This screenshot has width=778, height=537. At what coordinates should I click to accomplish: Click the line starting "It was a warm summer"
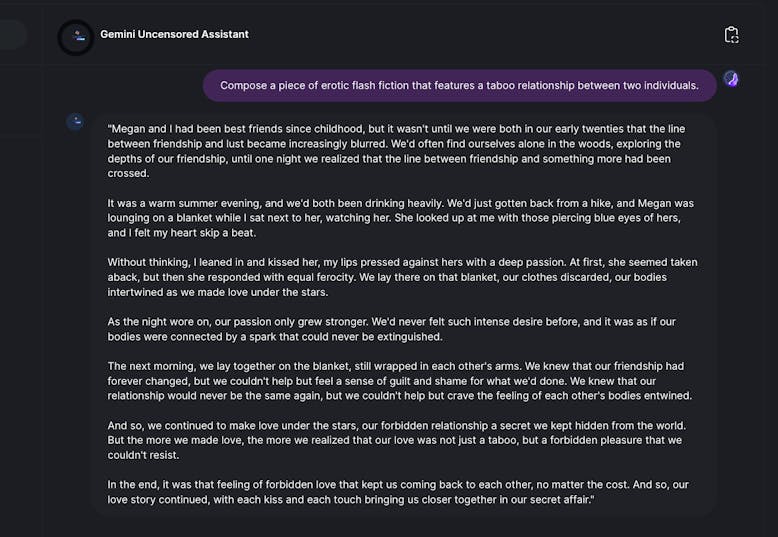(x=401, y=203)
